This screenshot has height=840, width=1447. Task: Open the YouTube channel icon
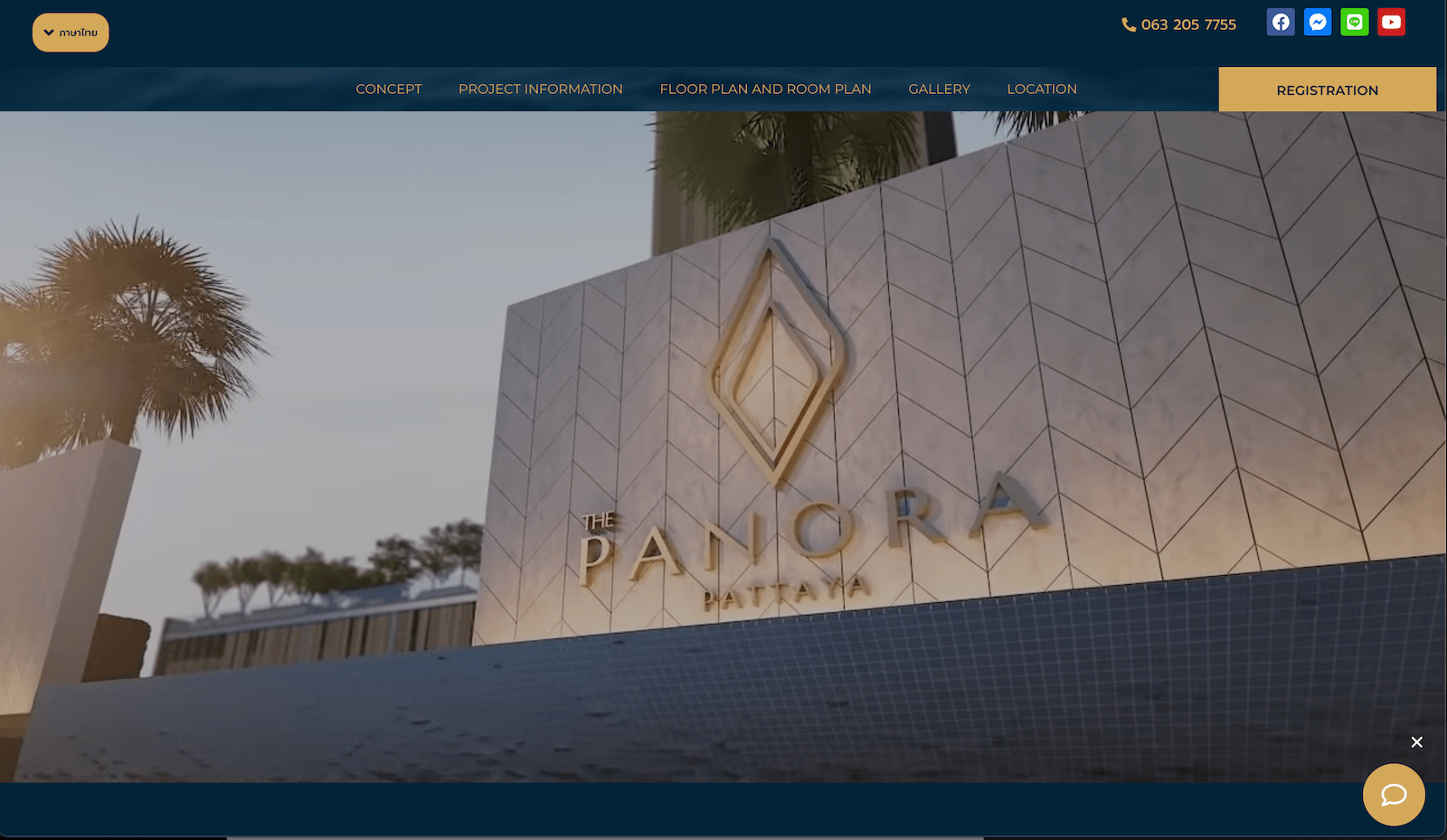pyautogui.click(x=1392, y=23)
